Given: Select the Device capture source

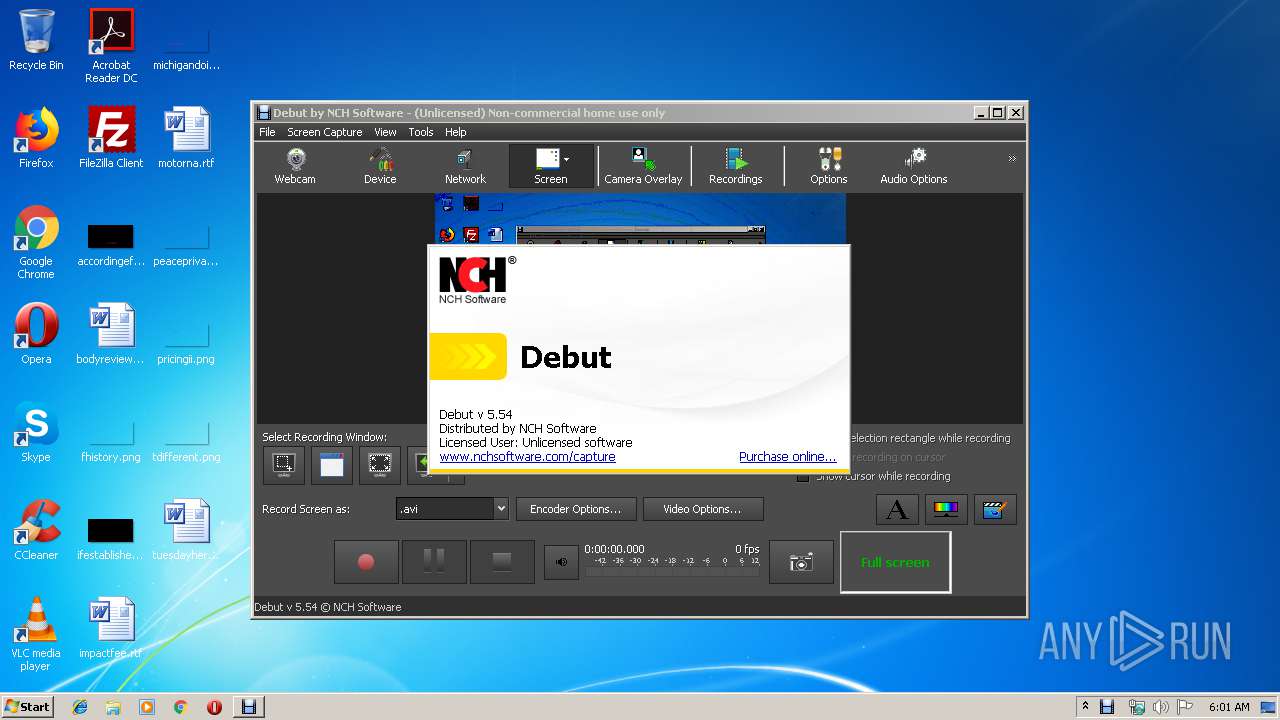Looking at the screenshot, I should pyautogui.click(x=380, y=166).
